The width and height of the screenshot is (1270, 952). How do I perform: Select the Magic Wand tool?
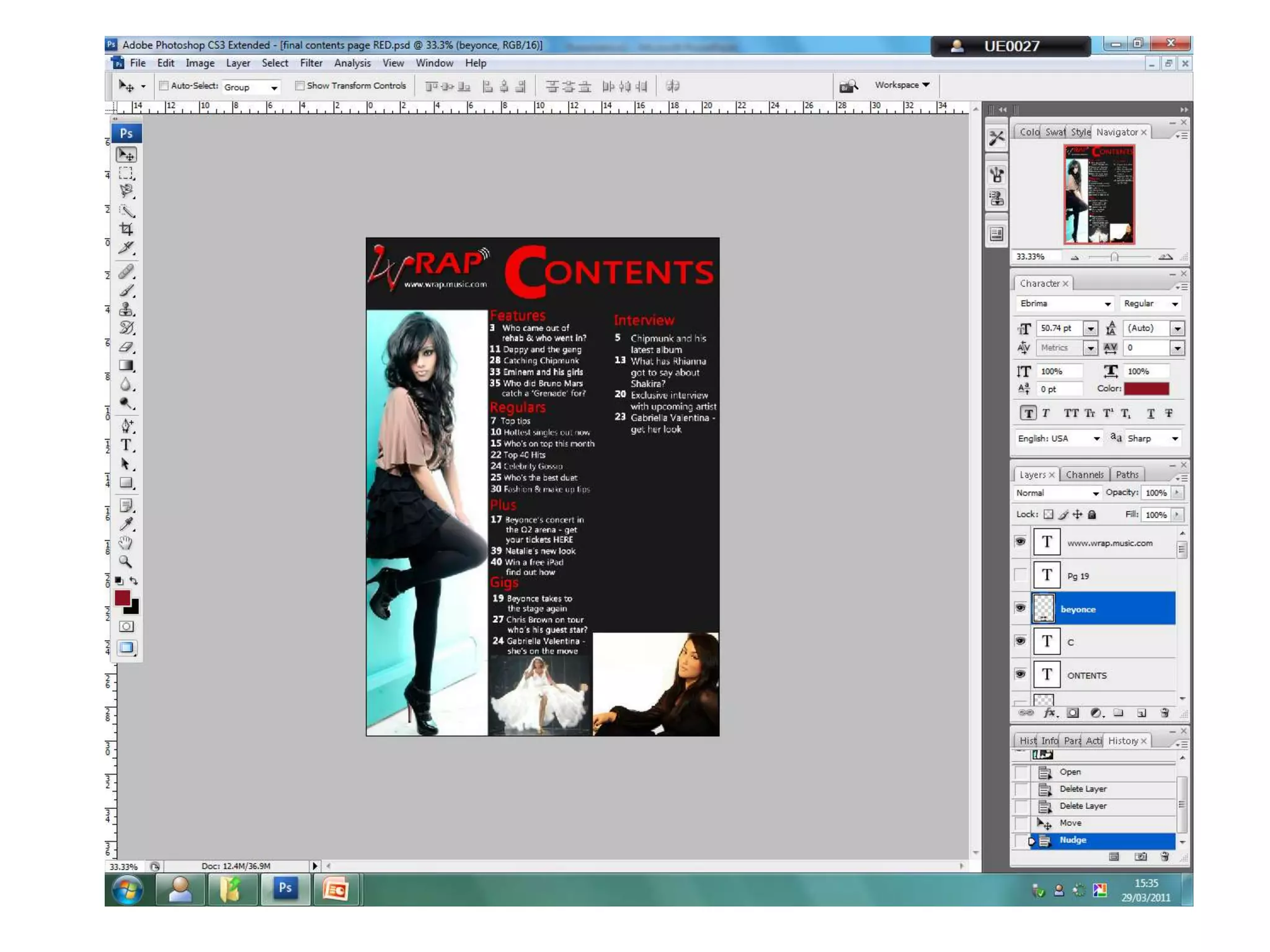(127, 210)
